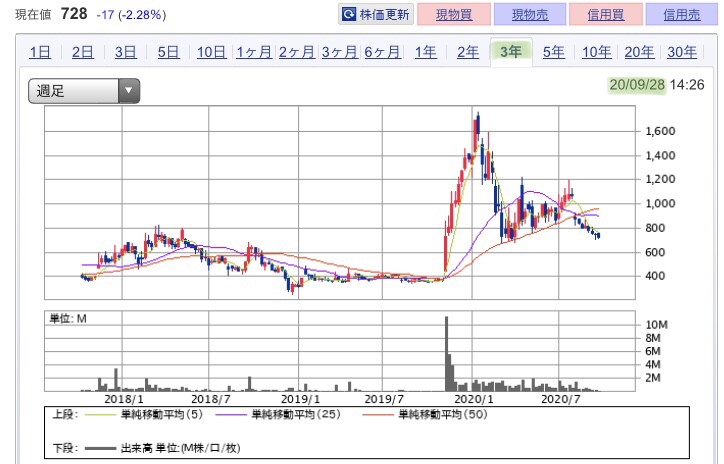Select the 3日 chart period tab
Viewport: 724px width, 464px height.
pos(126,52)
